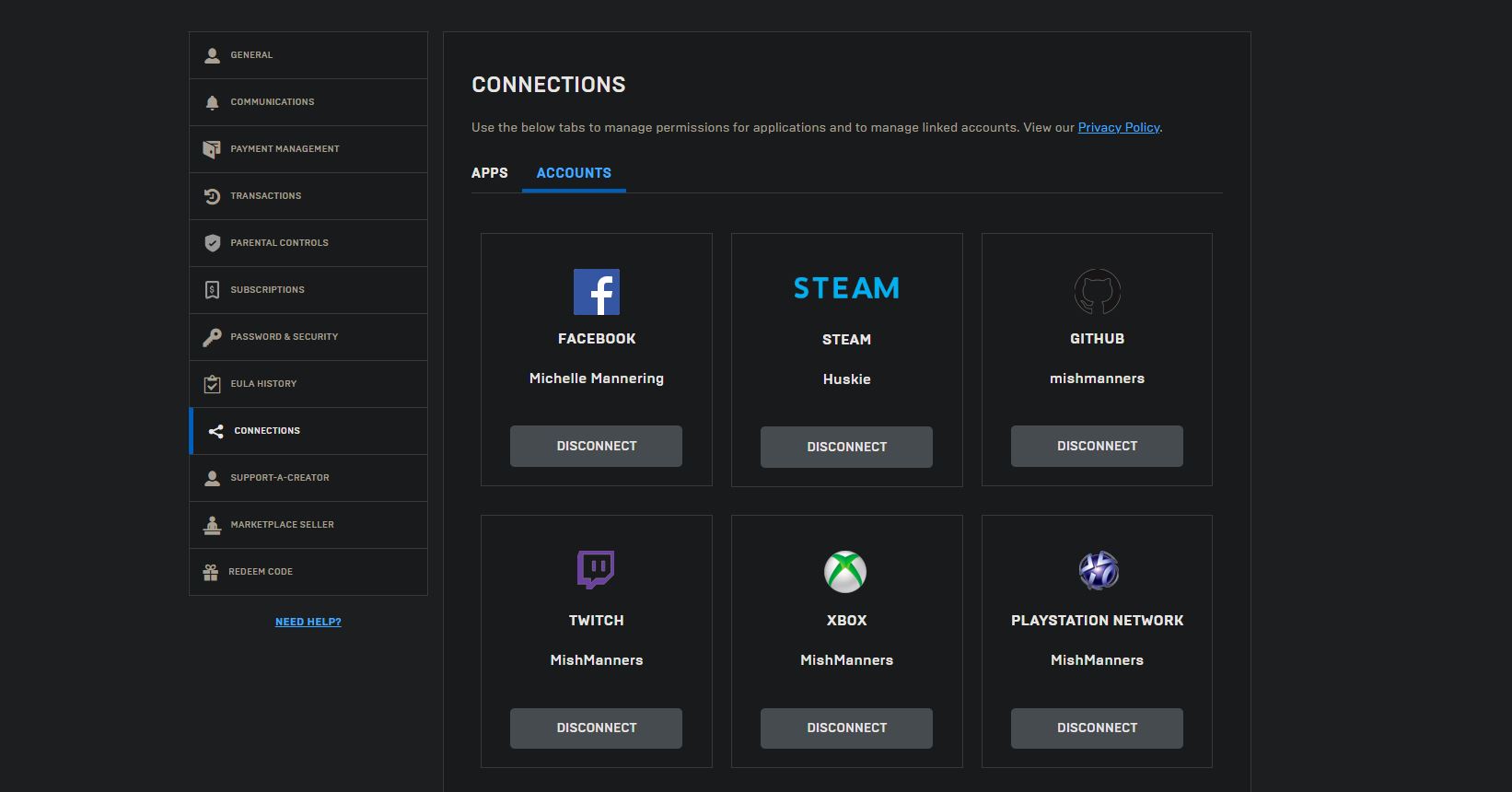The image size is (1512, 792).
Task: Disconnect the PlayStation Network account
Action: pos(1098,728)
